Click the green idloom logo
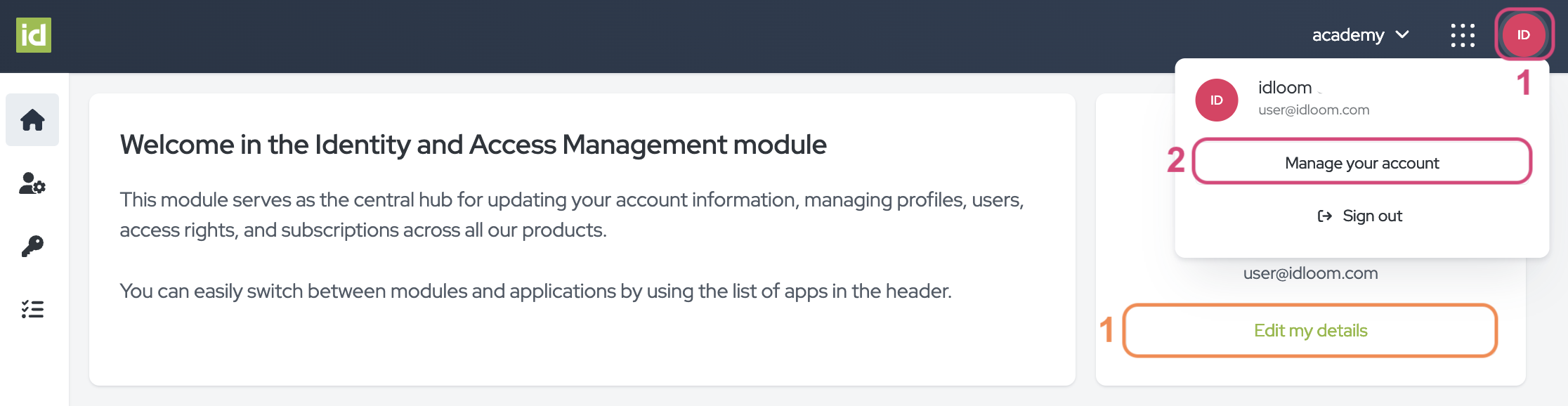Image resolution: width=1568 pixels, height=406 pixels. (34, 35)
